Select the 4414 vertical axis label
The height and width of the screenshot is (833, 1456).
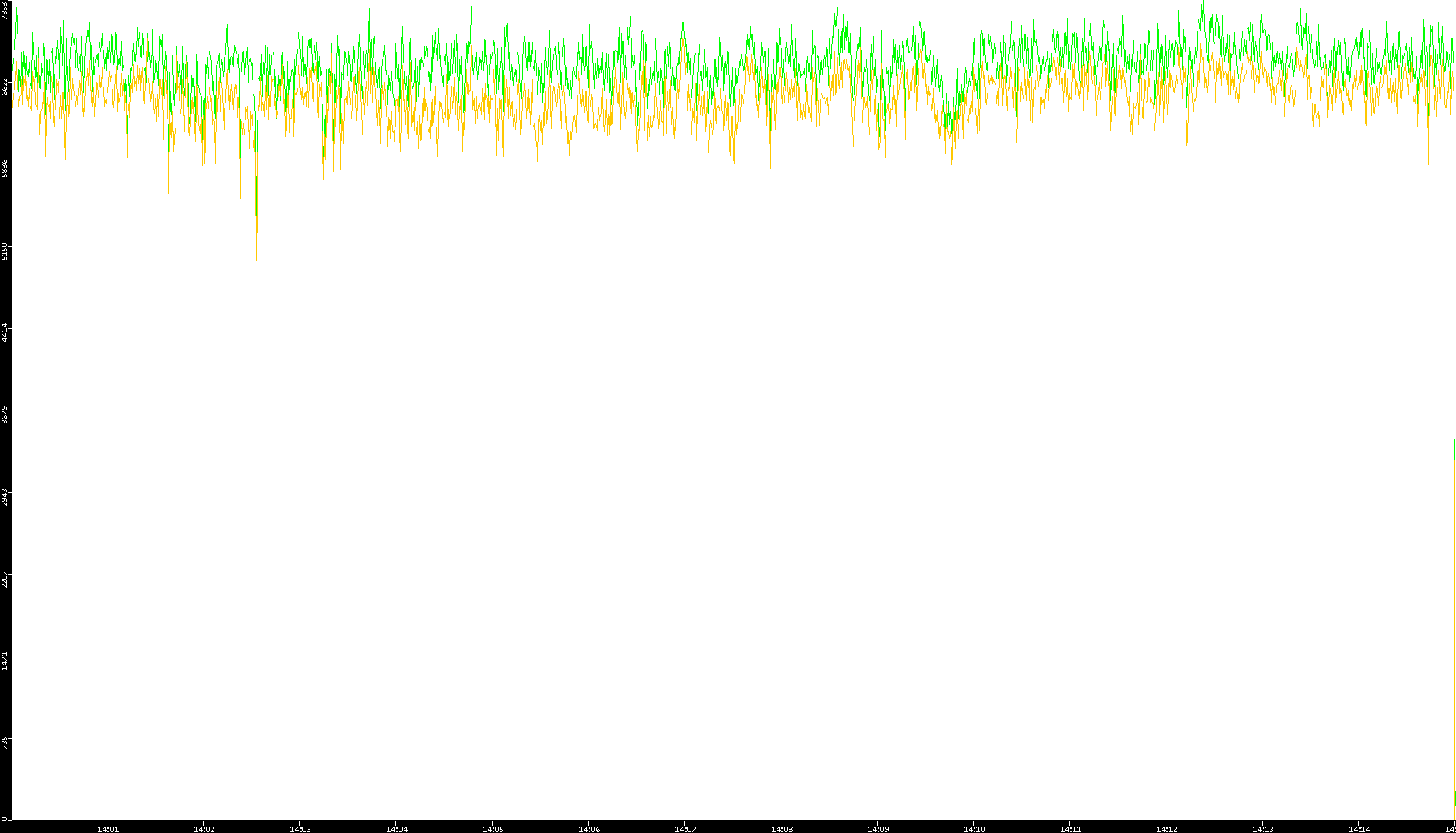pyautogui.click(x=5, y=333)
